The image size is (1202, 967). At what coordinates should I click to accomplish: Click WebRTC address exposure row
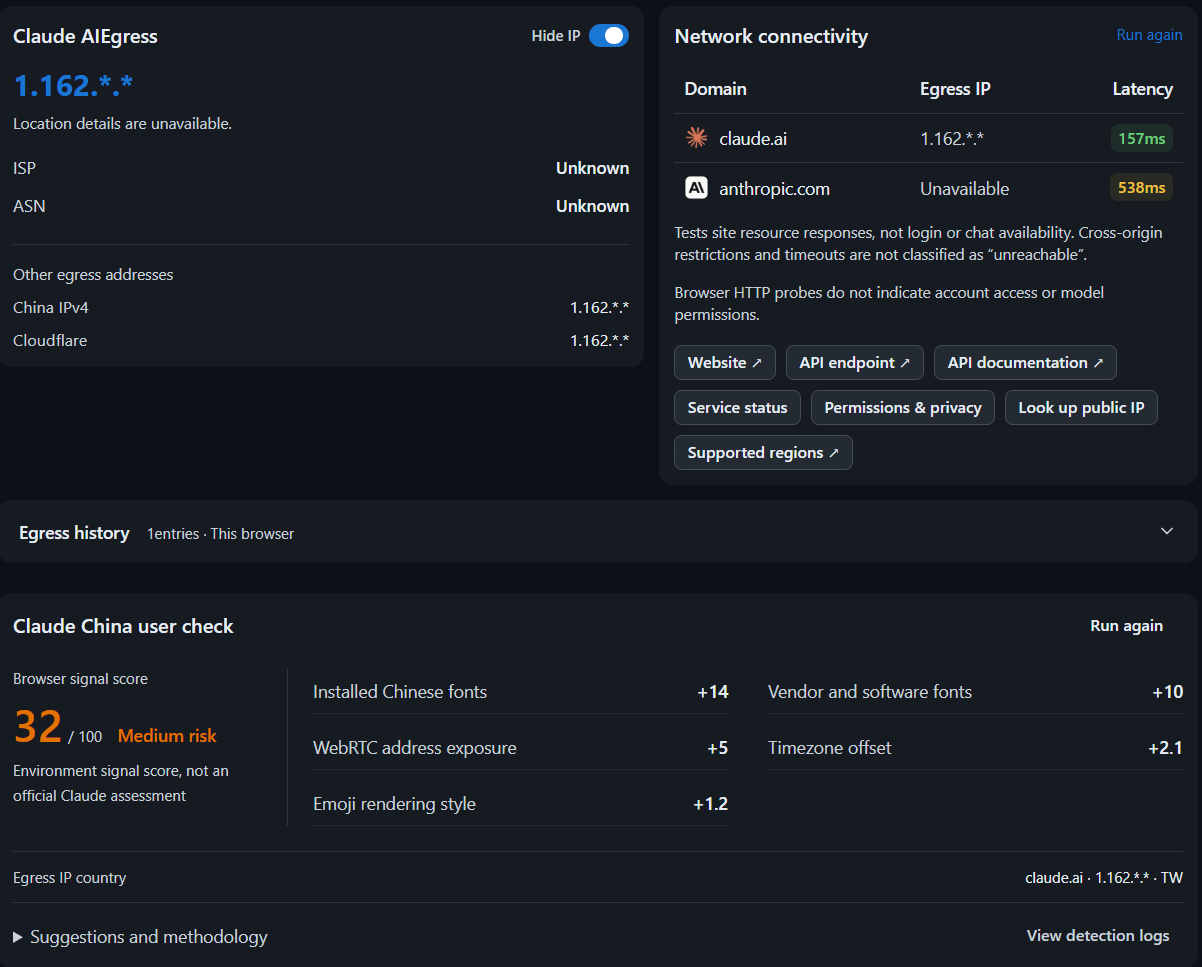[x=521, y=748]
